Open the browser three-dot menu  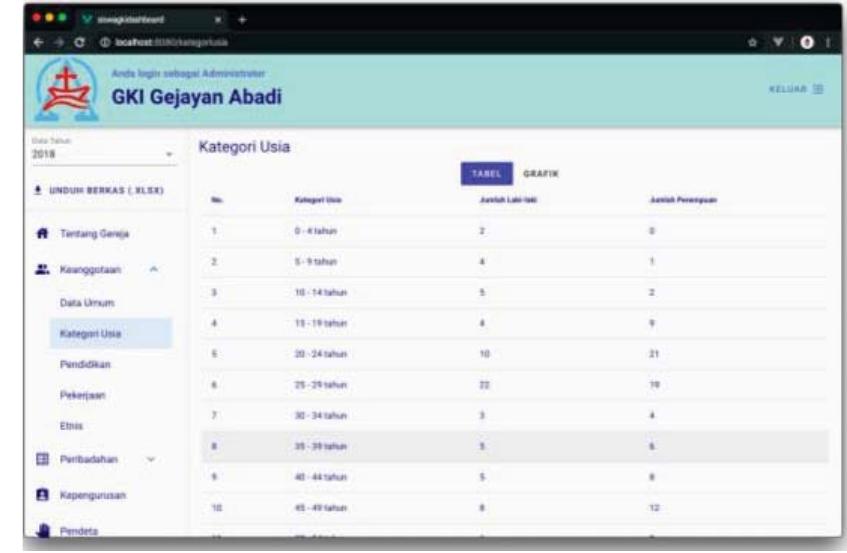(x=828, y=42)
